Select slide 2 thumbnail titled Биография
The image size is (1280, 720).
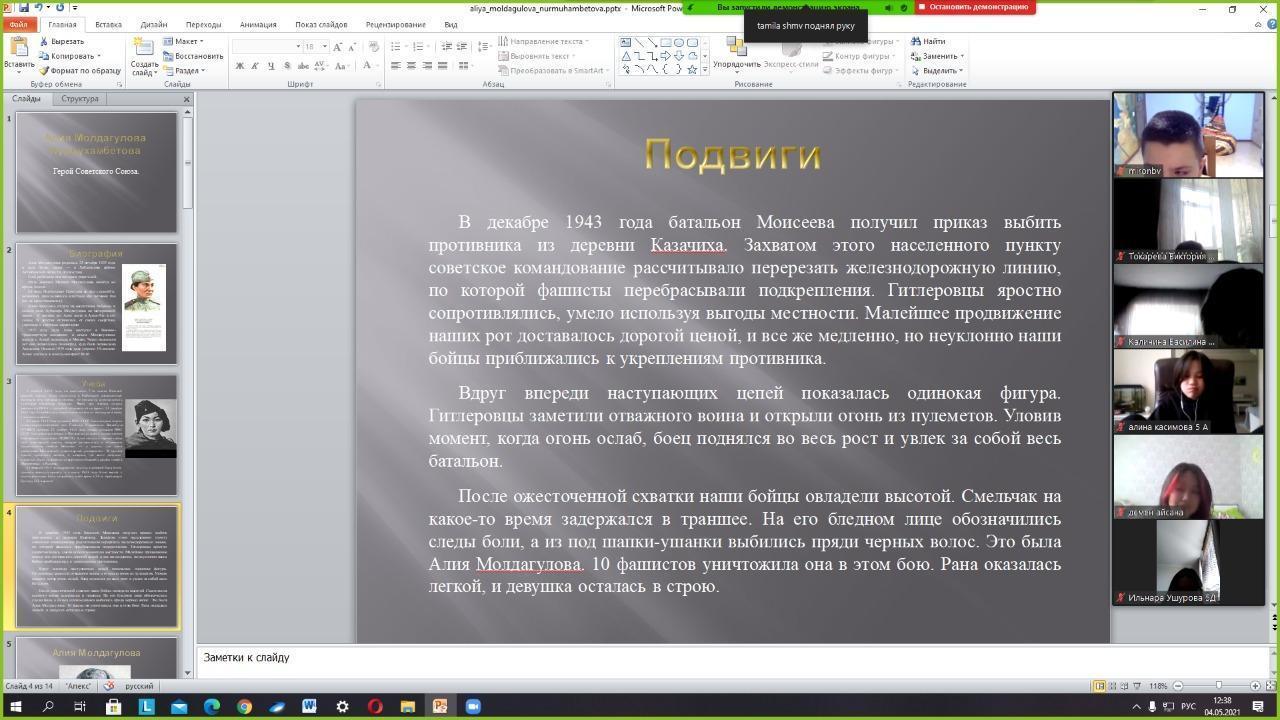point(96,304)
